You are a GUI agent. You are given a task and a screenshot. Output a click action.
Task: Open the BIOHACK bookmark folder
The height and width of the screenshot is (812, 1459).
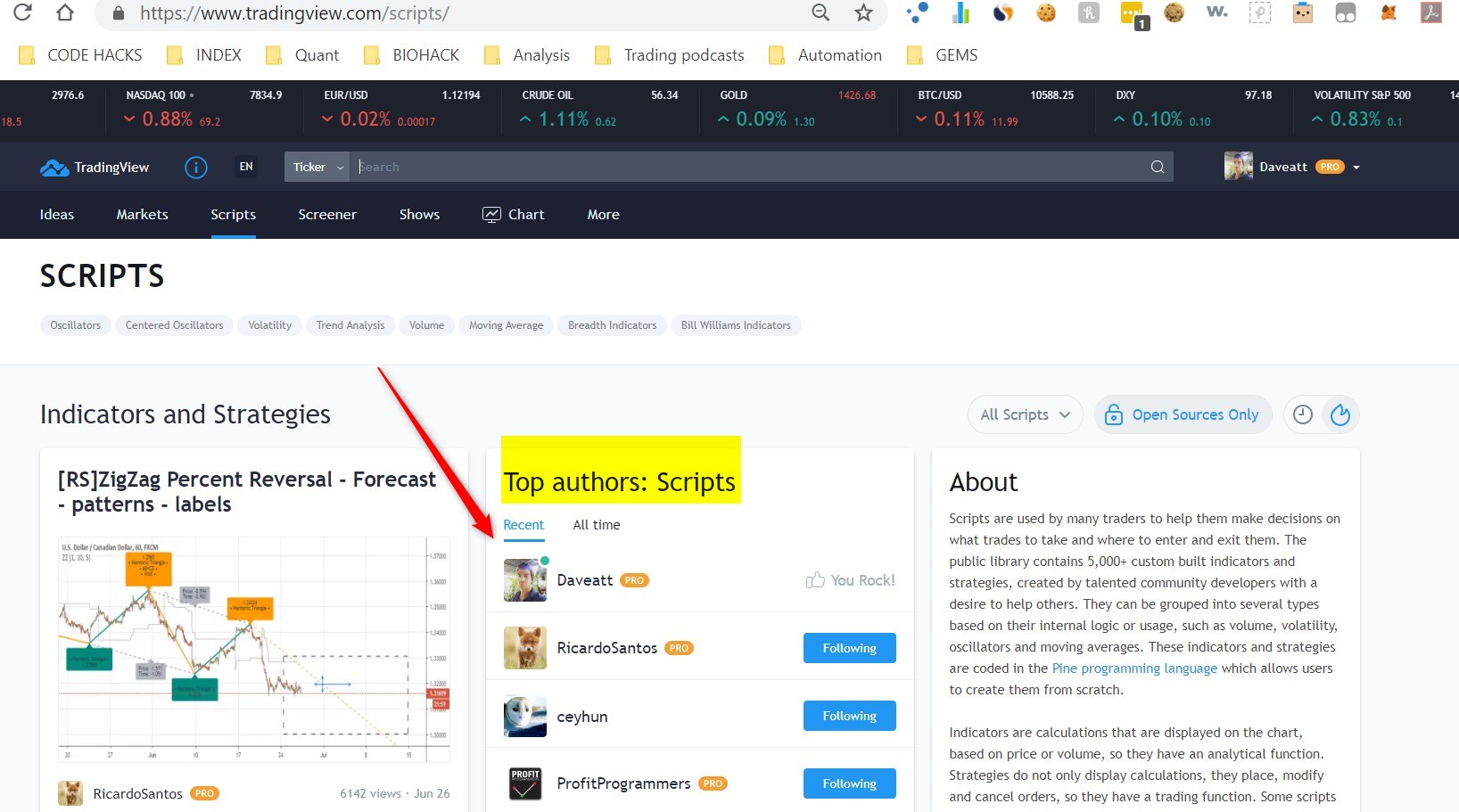pos(411,55)
